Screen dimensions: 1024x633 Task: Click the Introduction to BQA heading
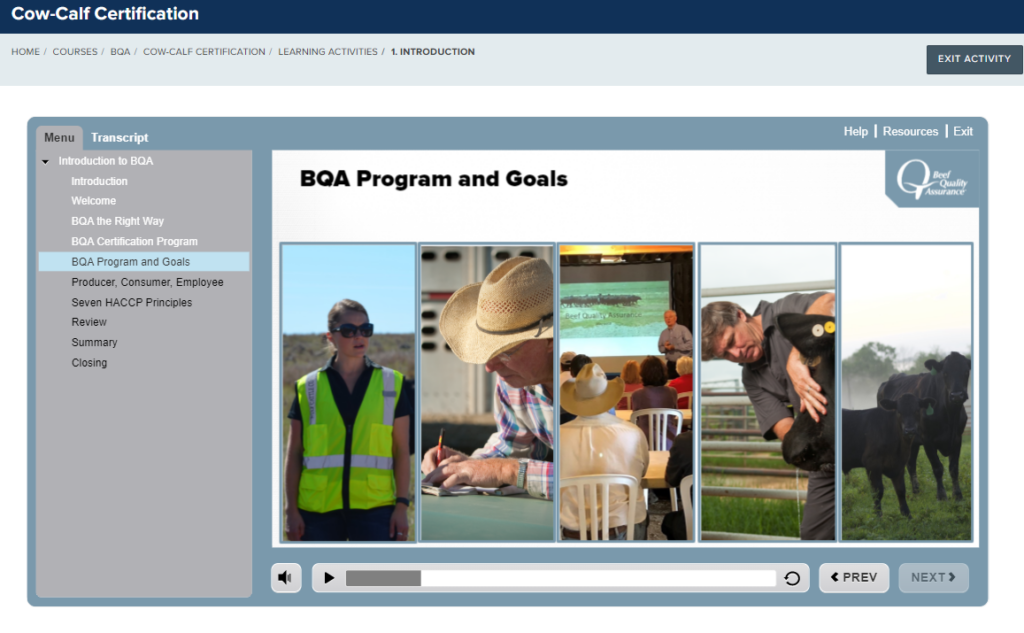click(x=106, y=161)
